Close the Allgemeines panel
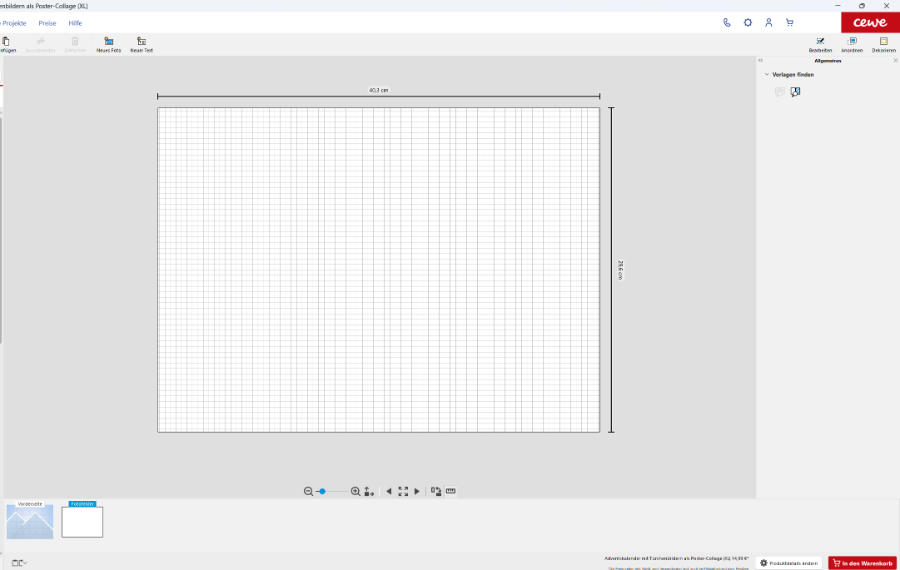Viewport: 900px width, 570px height. [895, 60]
